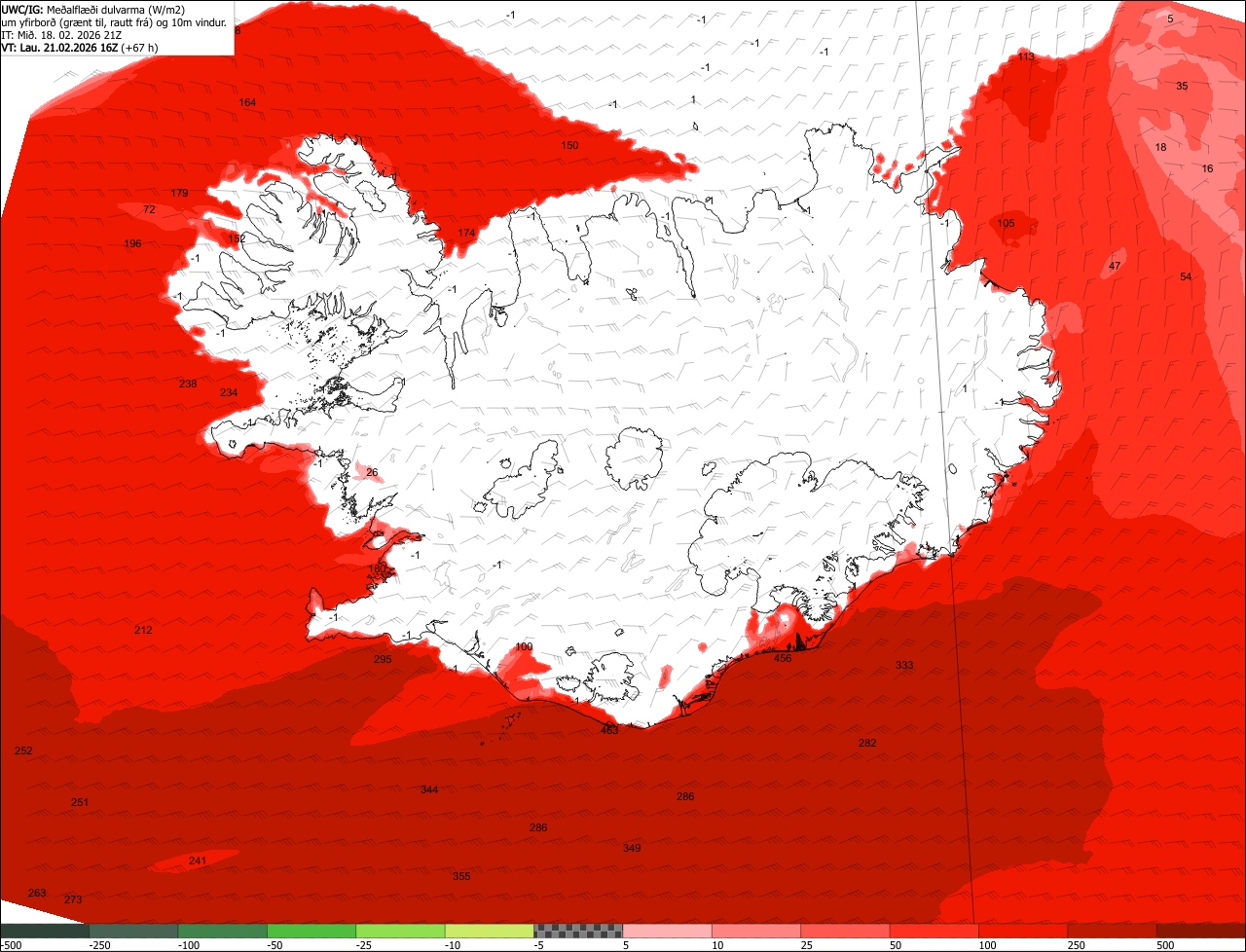Click the map value 263
The image size is (1246, 952).
(x=37, y=893)
